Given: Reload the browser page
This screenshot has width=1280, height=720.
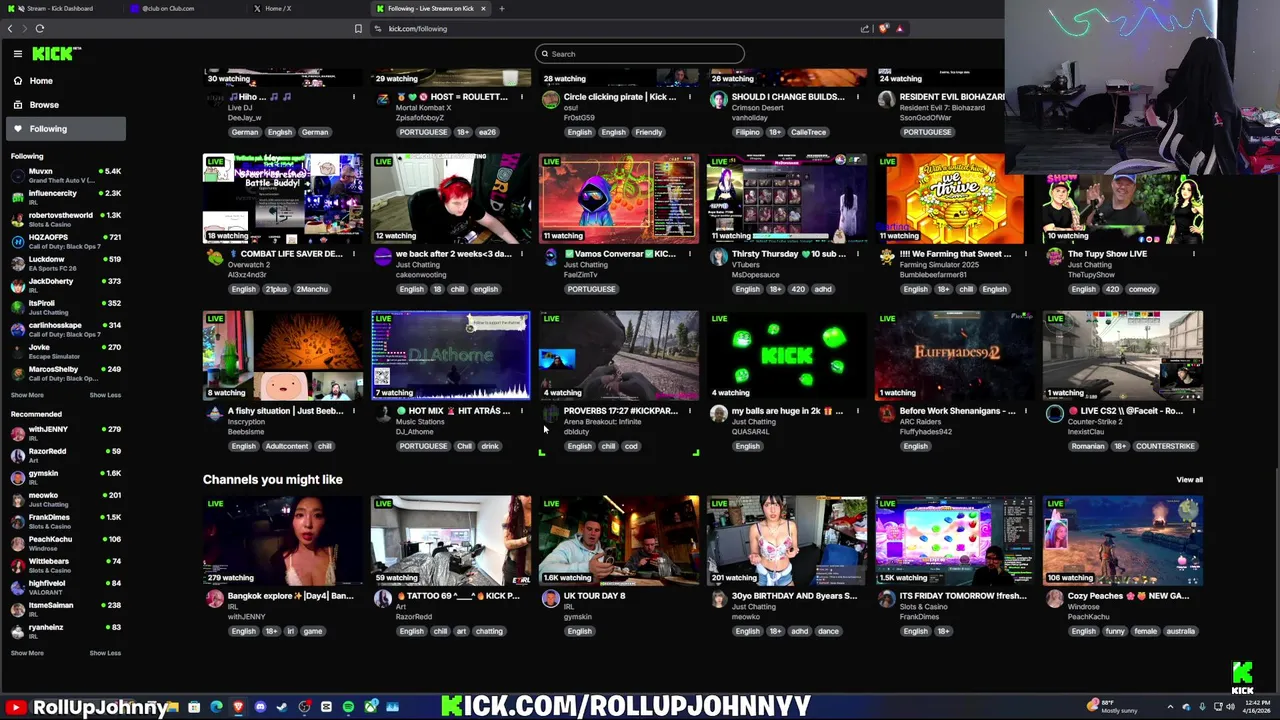Looking at the screenshot, I should click(x=39, y=29).
